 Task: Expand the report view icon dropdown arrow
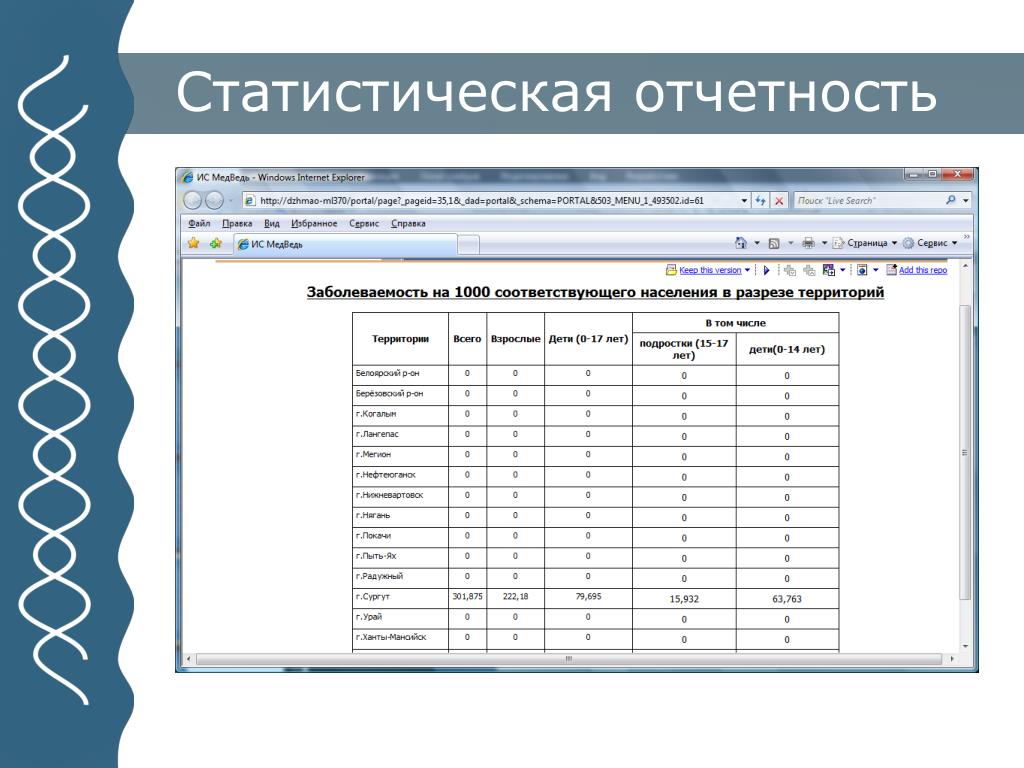(x=842, y=270)
